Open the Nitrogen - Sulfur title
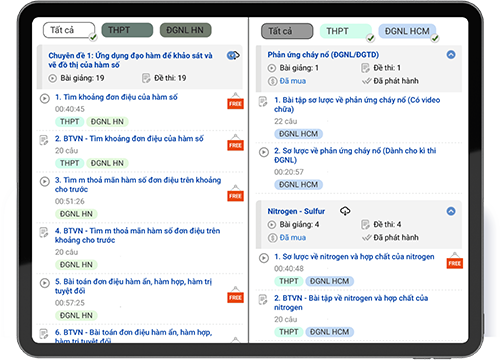Image resolution: width=501 pixels, height=360 pixels. point(296,211)
